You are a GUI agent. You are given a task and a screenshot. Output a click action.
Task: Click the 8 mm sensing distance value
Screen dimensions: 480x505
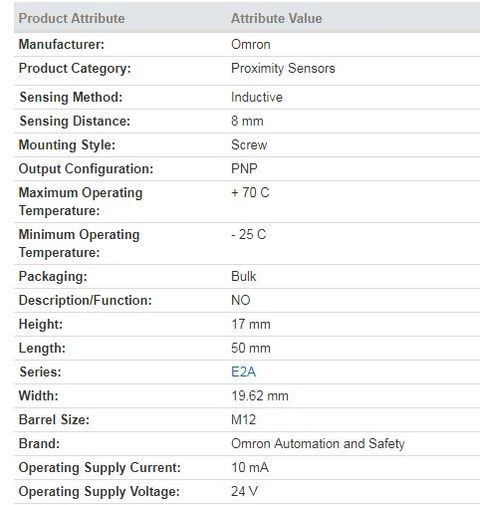(x=247, y=121)
